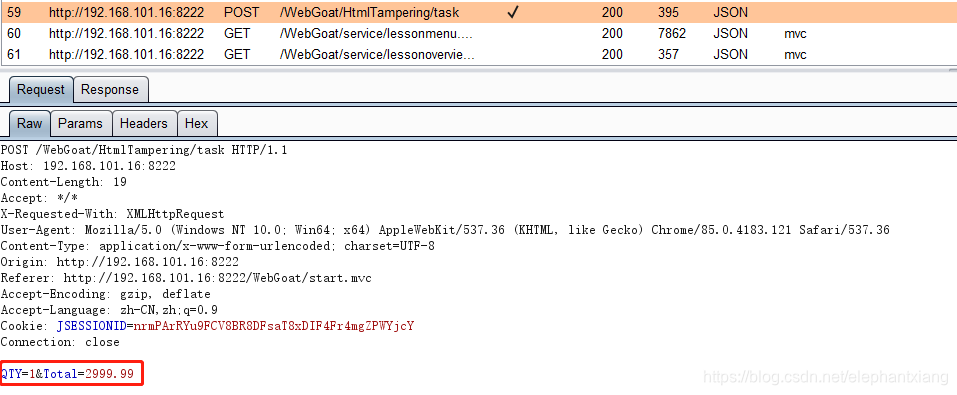This screenshot has width=957, height=395.
Task: Click the JSESSIONID cookie value
Action: (x=273, y=325)
